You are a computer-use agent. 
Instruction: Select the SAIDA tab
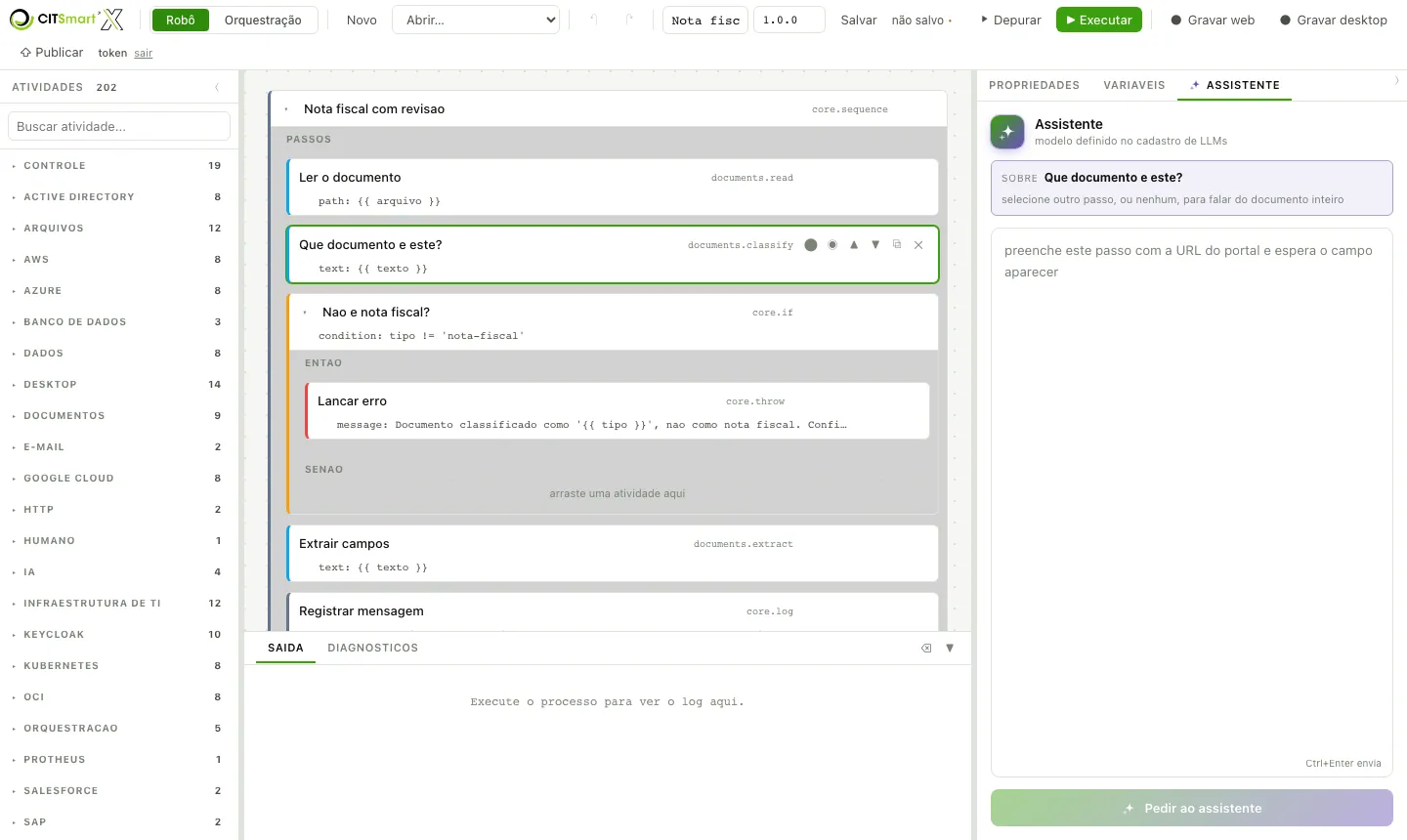click(x=285, y=648)
